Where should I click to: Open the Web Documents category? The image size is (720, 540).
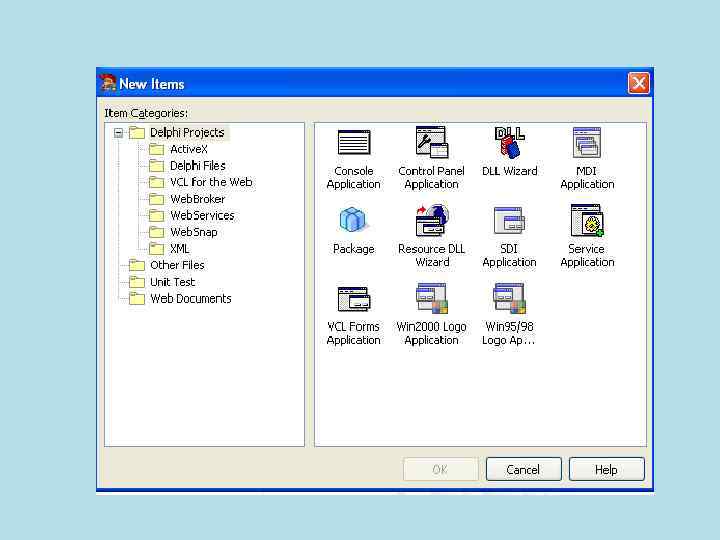tap(191, 298)
